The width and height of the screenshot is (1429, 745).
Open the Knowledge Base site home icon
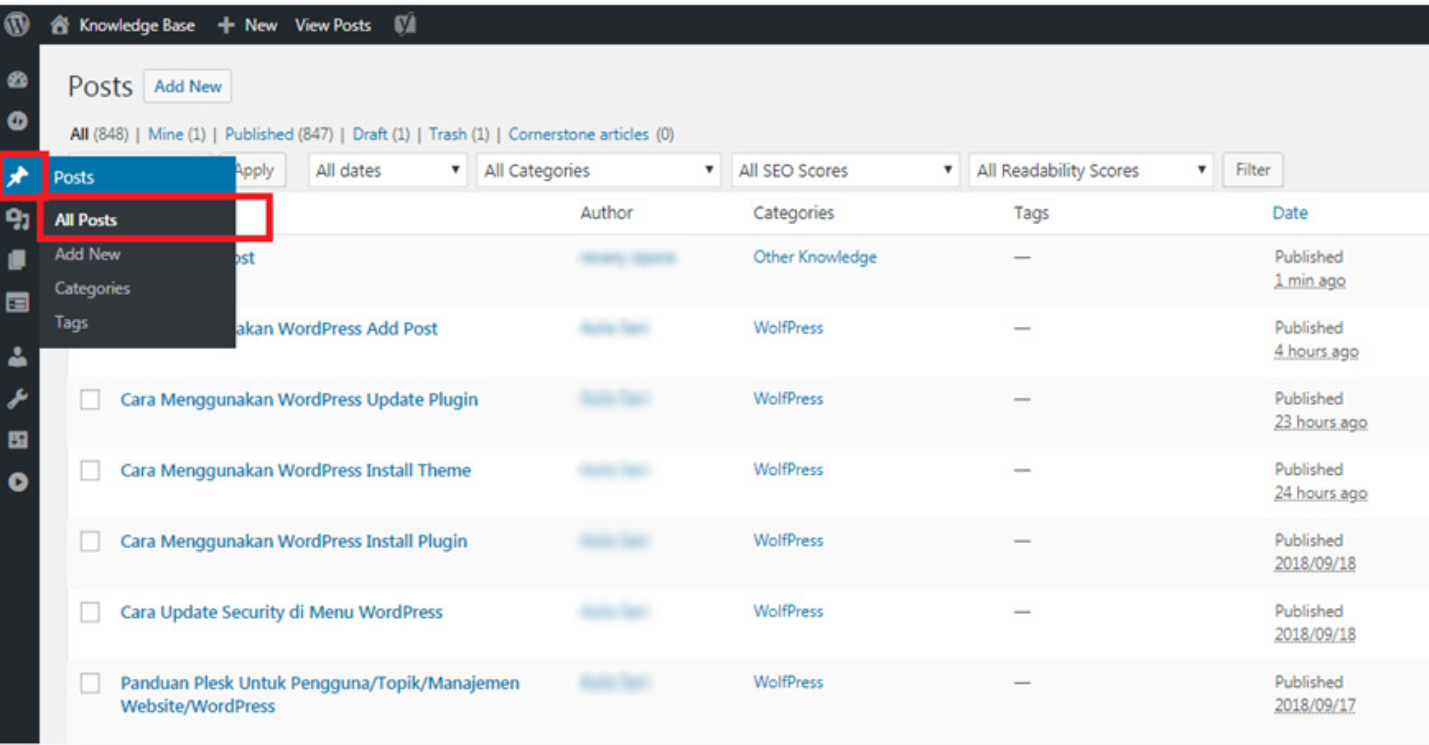point(60,26)
